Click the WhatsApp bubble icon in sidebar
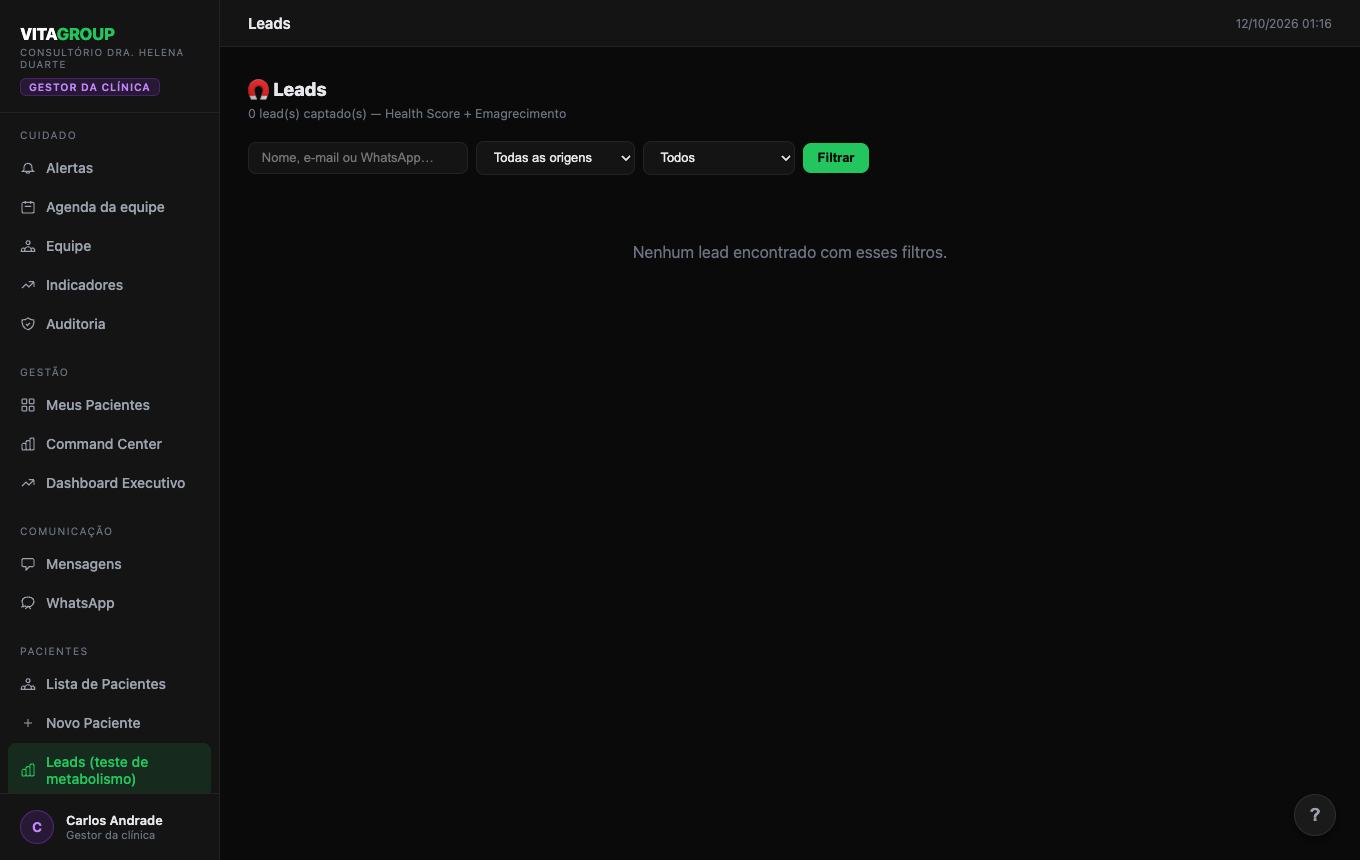 28,603
